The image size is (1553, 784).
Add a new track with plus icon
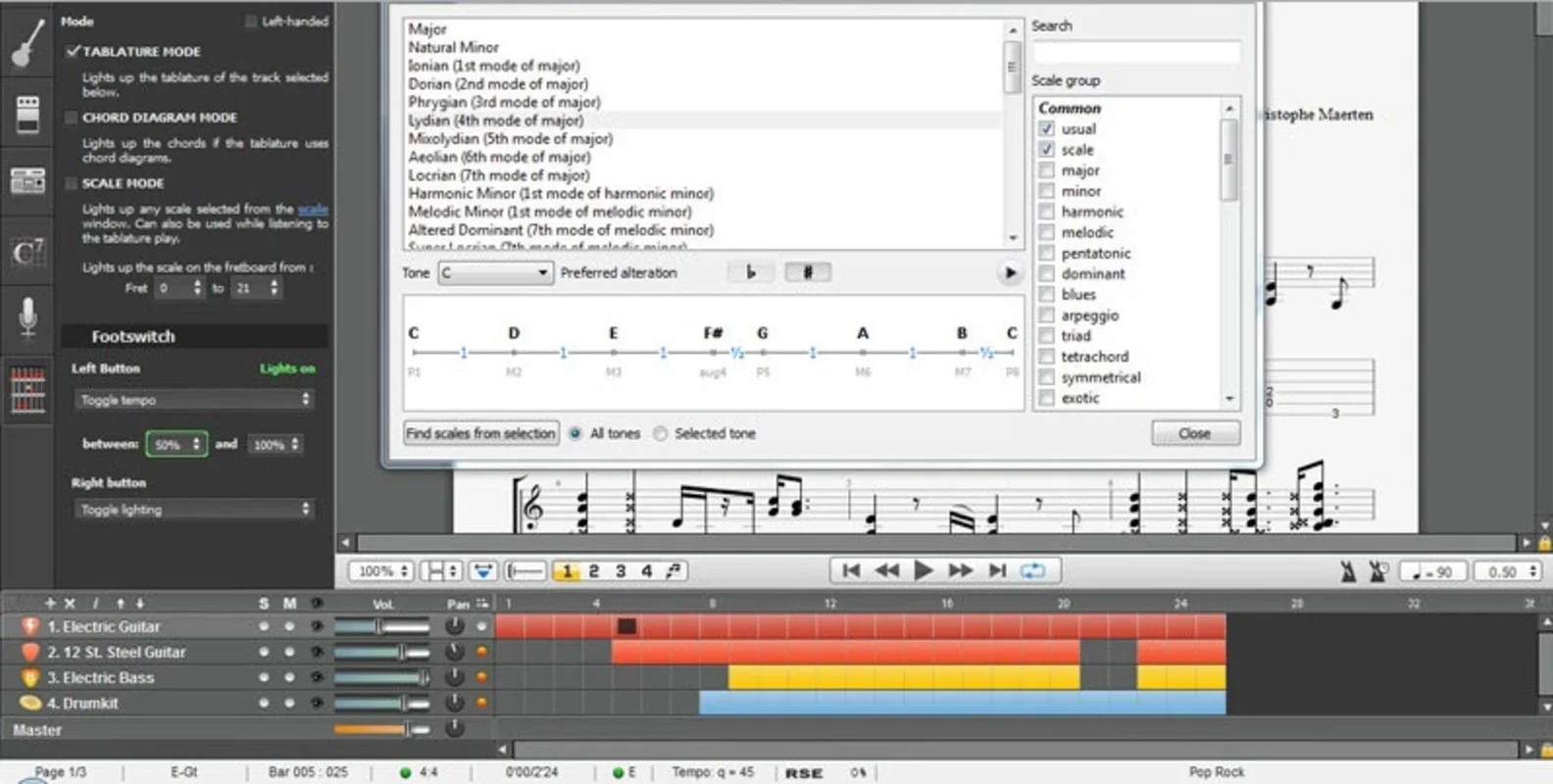coord(50,604)
